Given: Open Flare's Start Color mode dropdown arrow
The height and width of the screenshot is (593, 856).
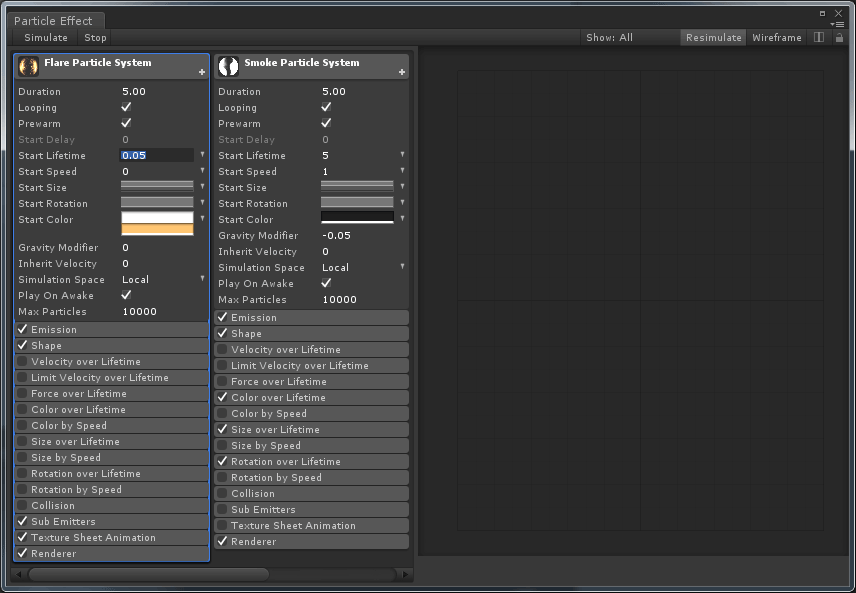Looking at the screenshot, I should click(203, 218).
